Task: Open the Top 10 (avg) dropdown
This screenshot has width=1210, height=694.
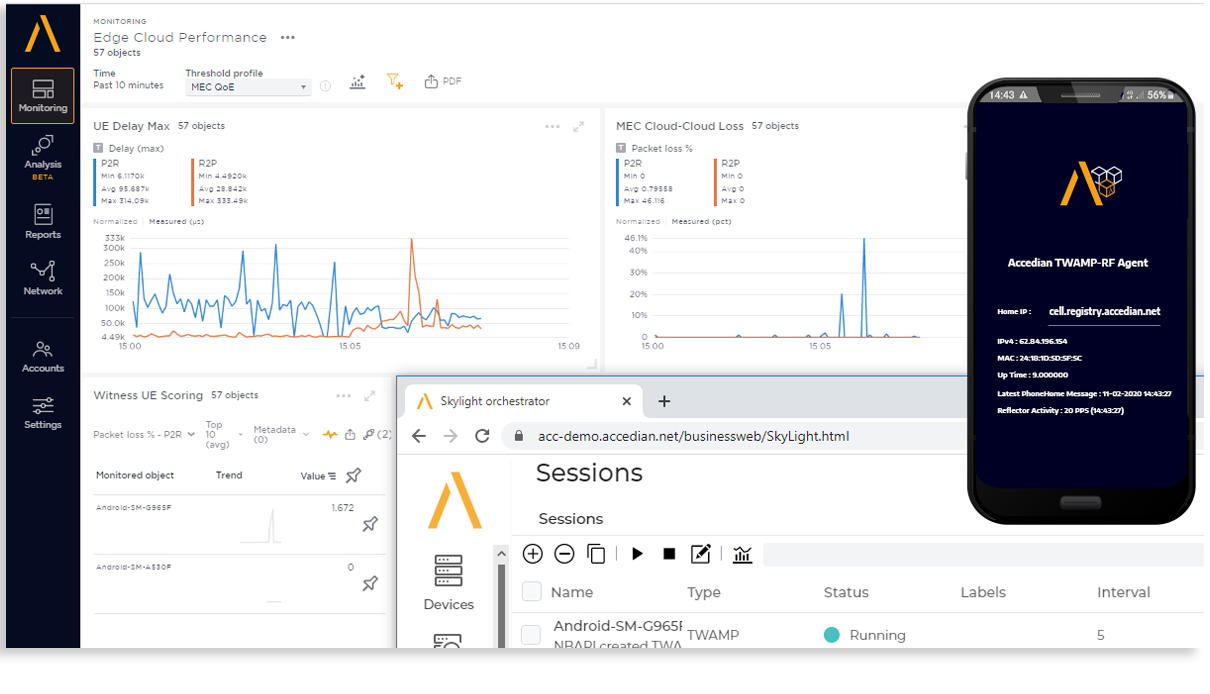Action: 224,435
